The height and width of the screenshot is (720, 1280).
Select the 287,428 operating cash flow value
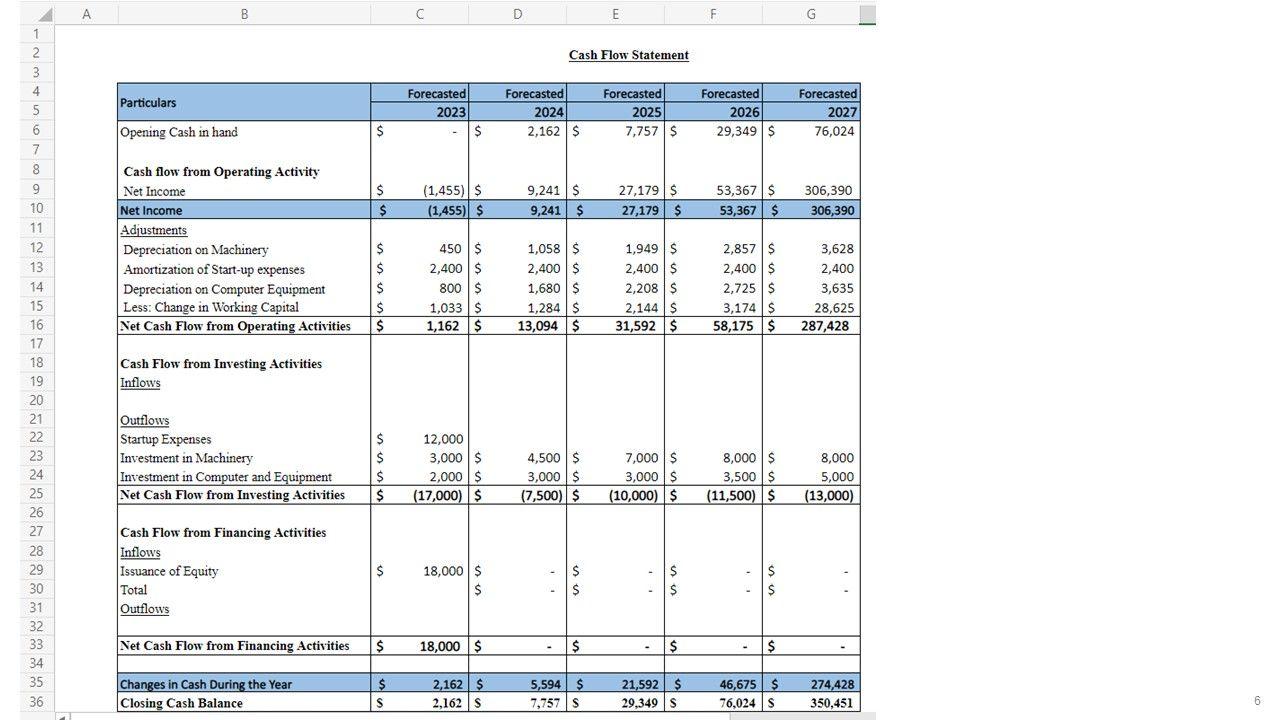click(x=824, y=326)
